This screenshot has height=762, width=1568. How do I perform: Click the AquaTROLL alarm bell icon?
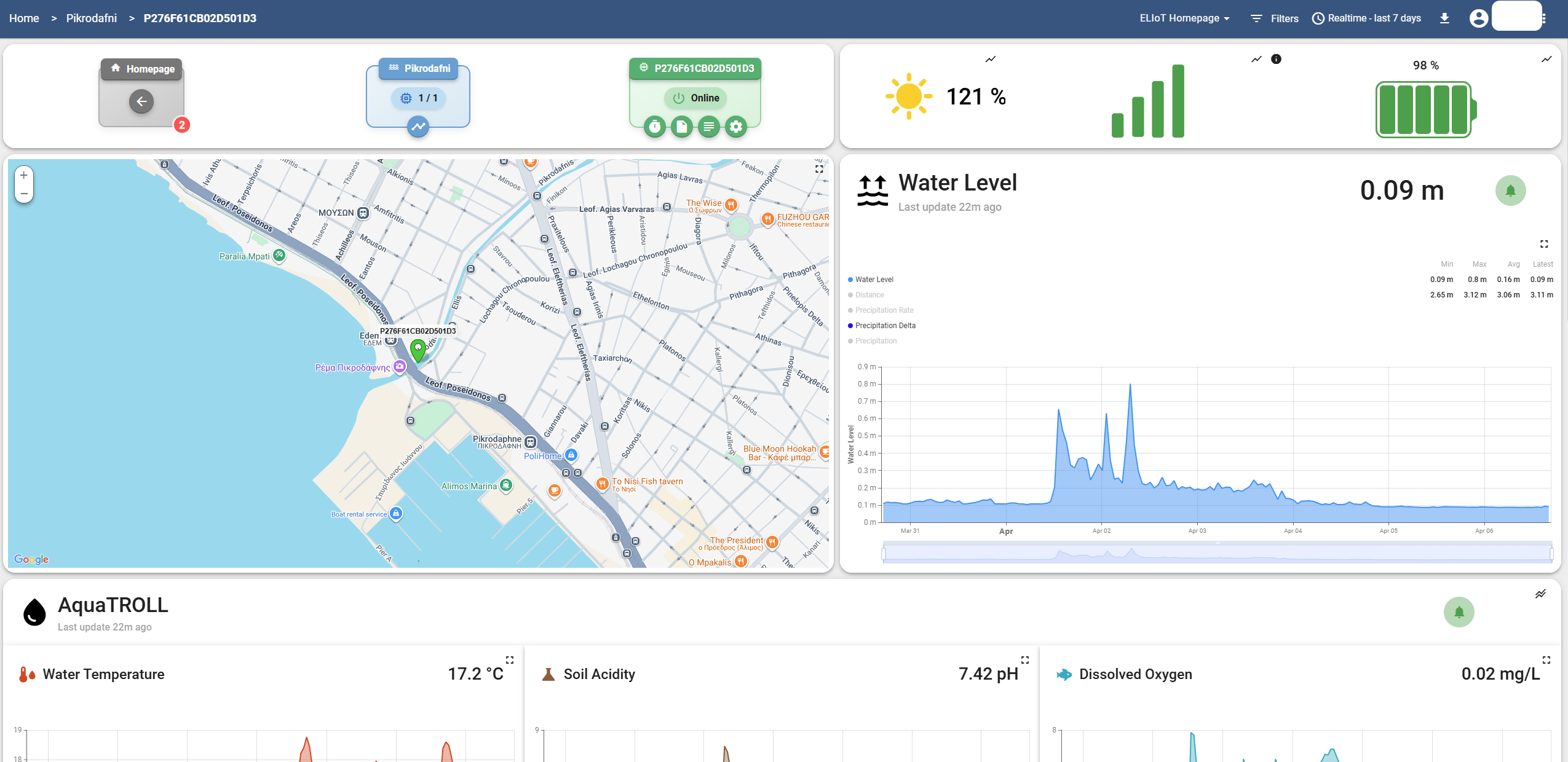click(1459, 612)
